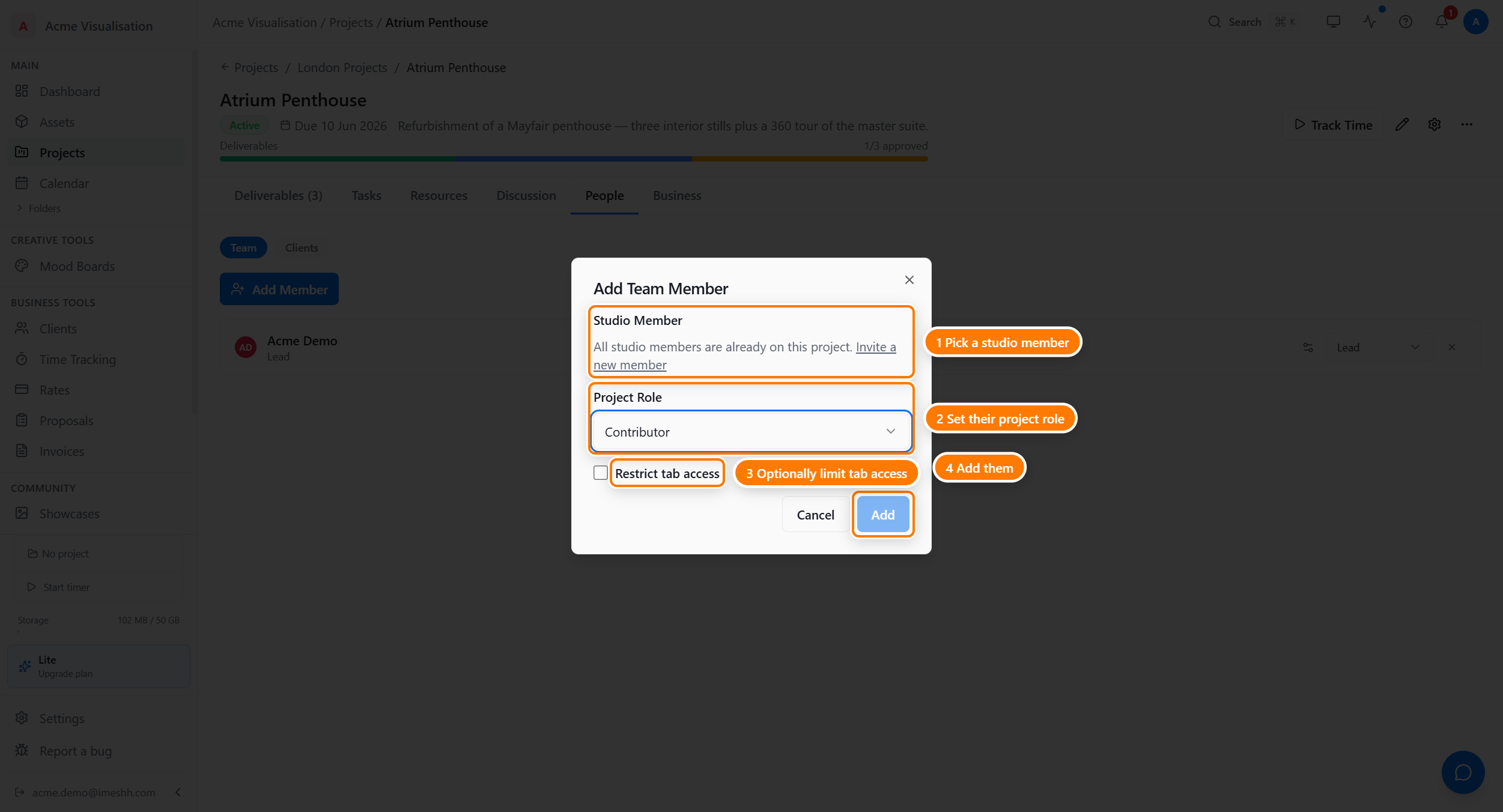Open the three-dot more options menu
Viewport: 1503px width, 812px height.
click(1467, 124)
